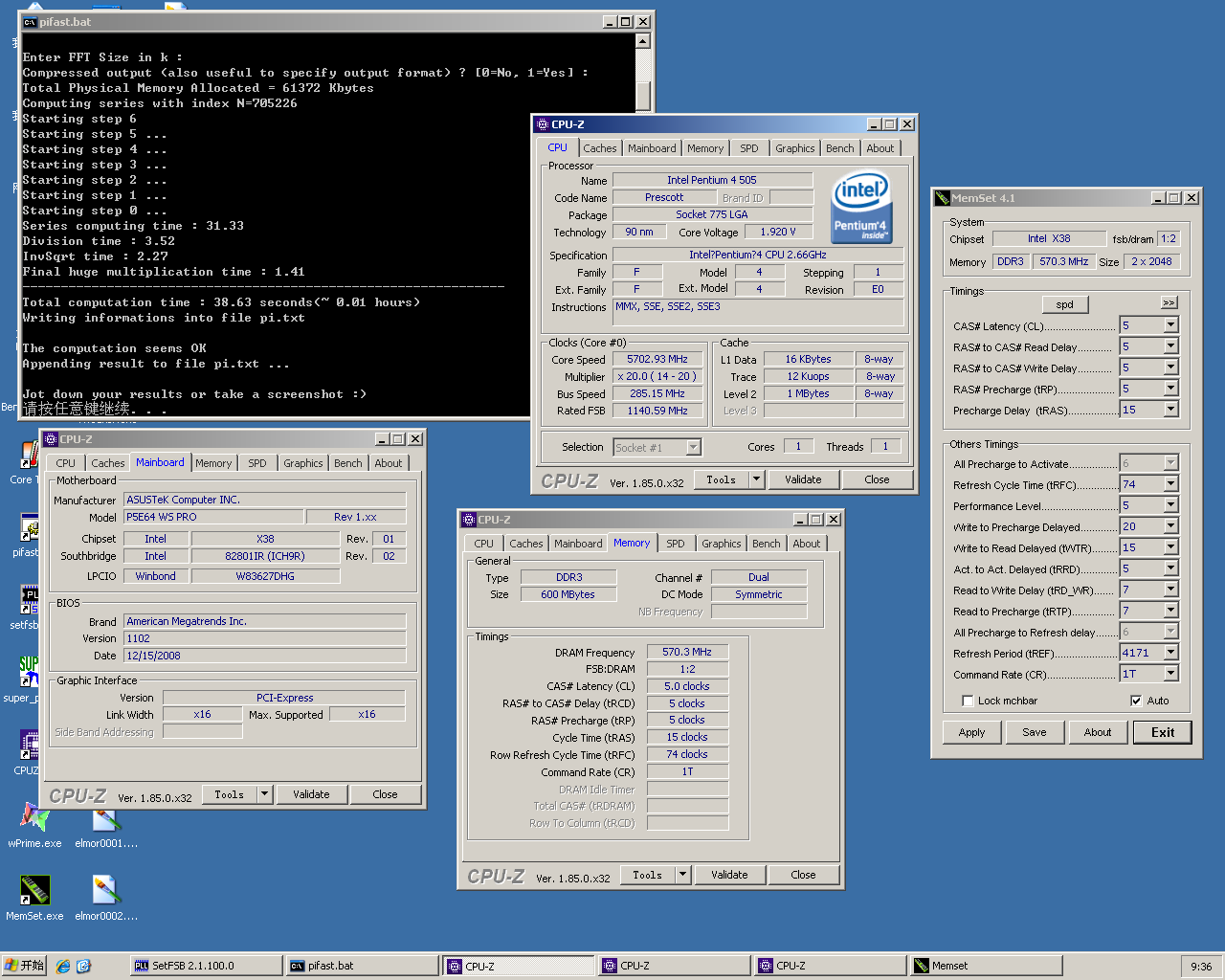Open Bench tab in CPU-Z Memory window

[x=766, y=544]
